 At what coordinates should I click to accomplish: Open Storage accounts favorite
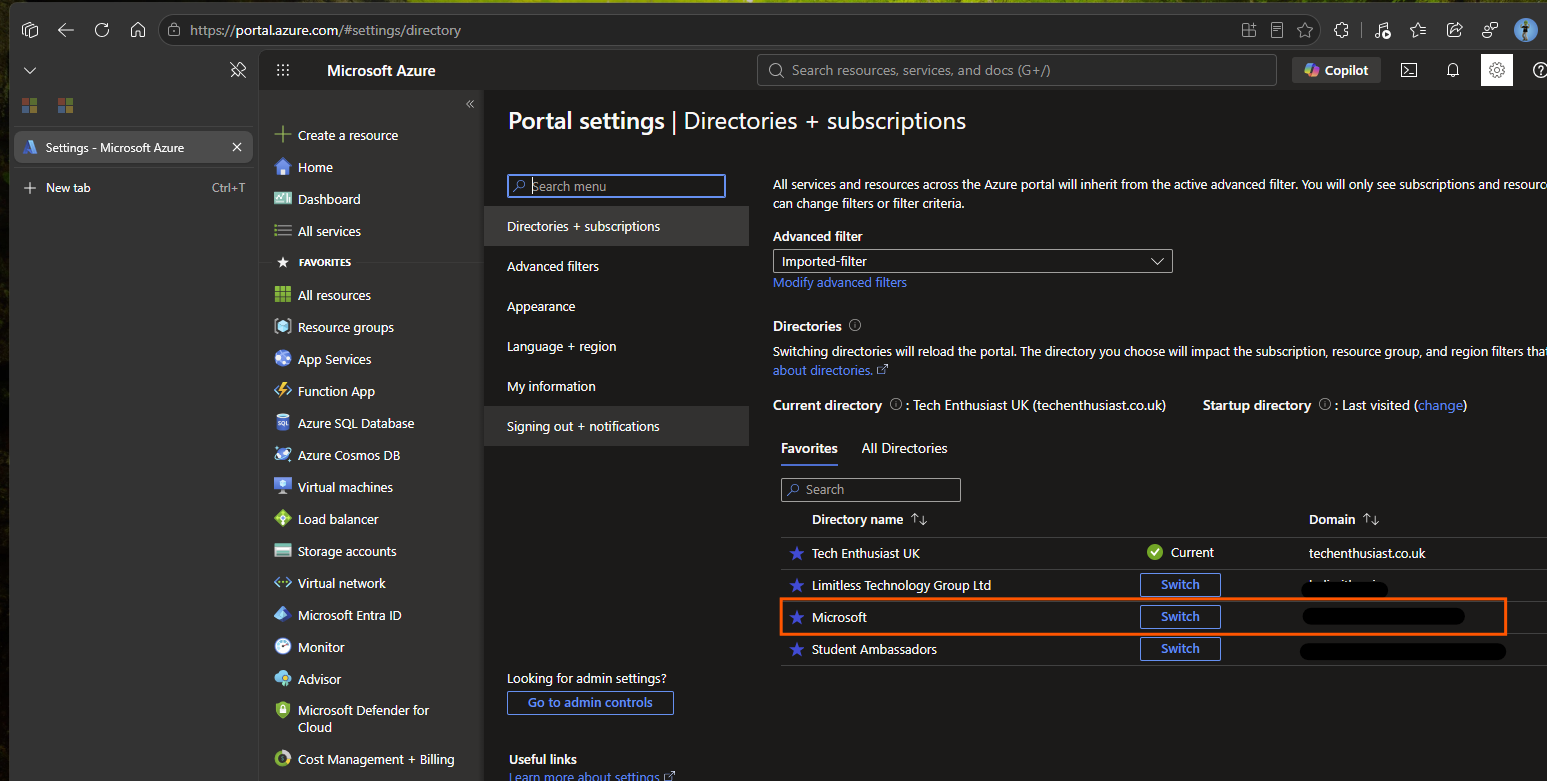(x=335, y=551)
